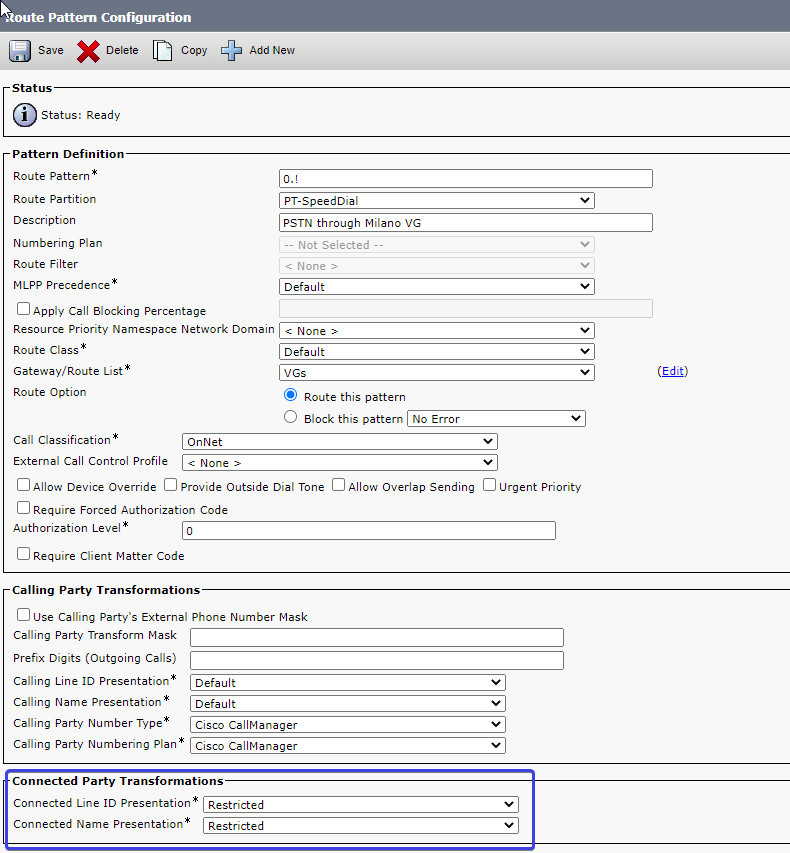Screen dimensions: 790x853
Task: Click the Route Pattern text field
Action: point(465,179)
